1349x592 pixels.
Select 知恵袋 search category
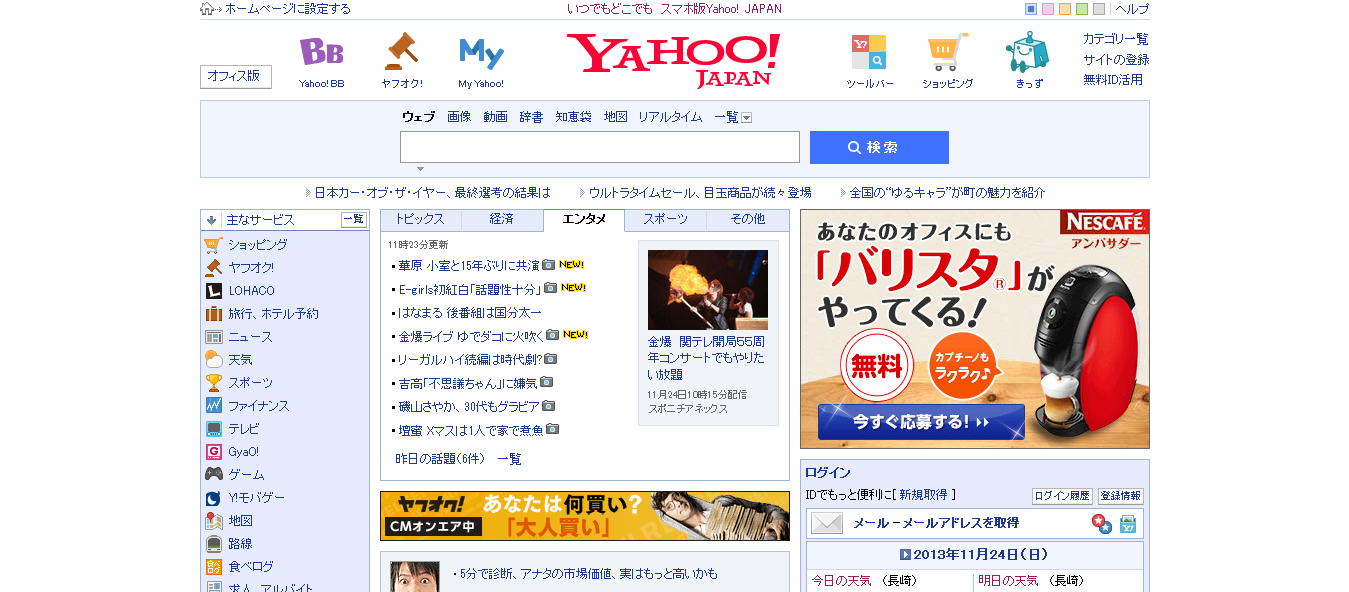coord(573,117)
